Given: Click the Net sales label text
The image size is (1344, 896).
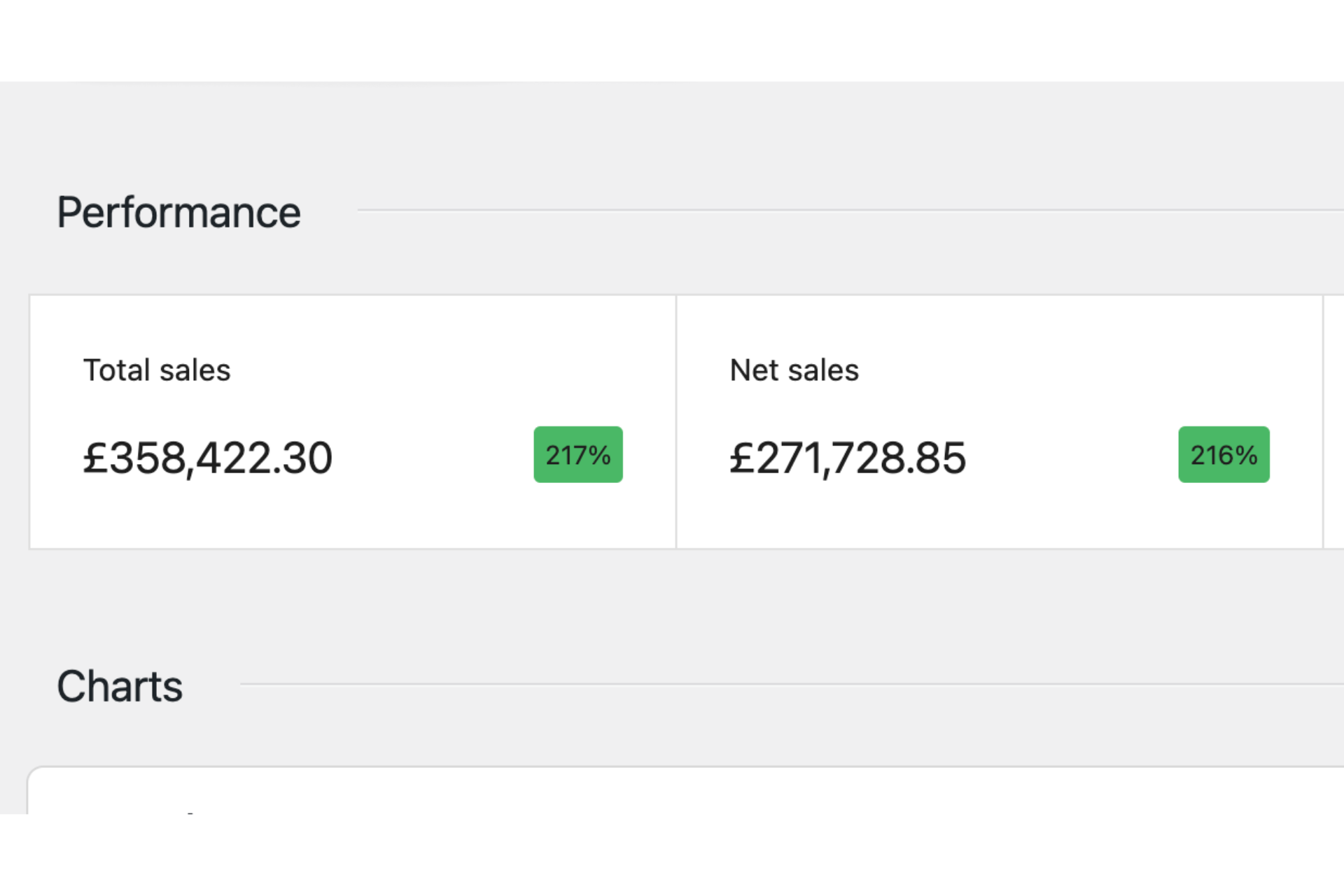Looking at the screenshot, I should point(794,370).
